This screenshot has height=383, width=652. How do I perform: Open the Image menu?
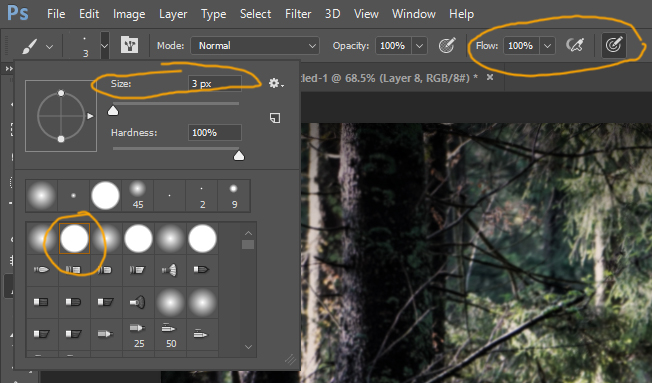pyautogui.click(x=129, y=14)
